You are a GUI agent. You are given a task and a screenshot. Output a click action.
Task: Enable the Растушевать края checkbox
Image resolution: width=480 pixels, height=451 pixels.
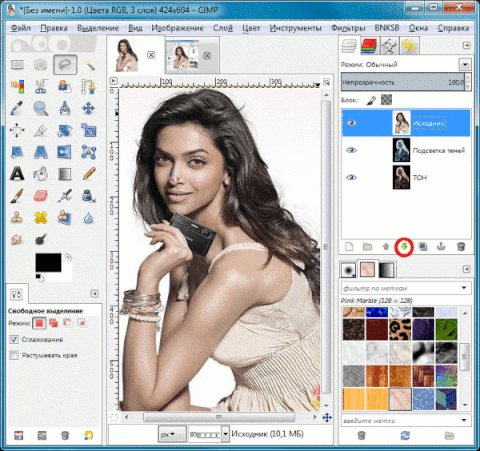14,355
